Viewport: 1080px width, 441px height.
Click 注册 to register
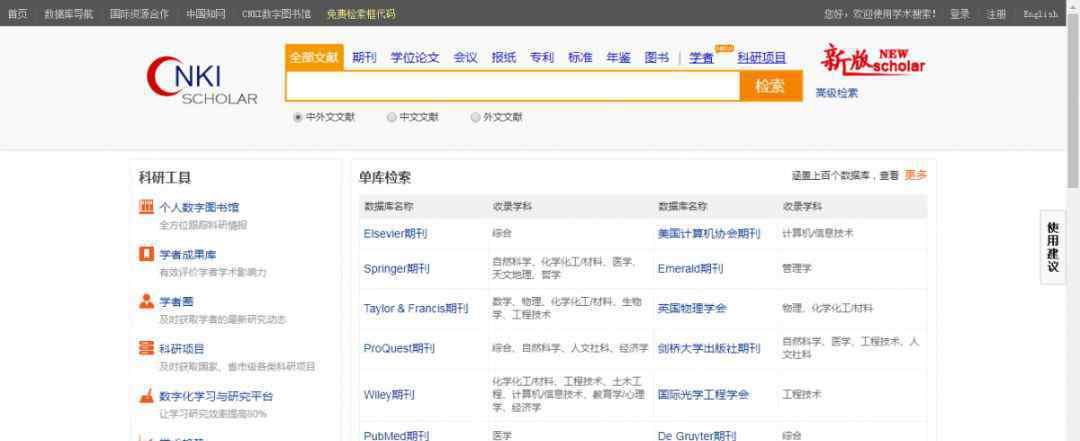click(996, 14)
